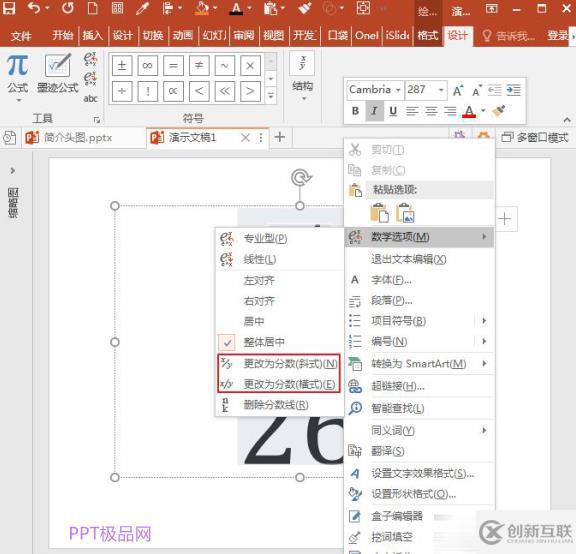The height and width of the screenshot is (554, 576).
Task: Insert the greater-than symbol
Action: (x=250, y=91)
